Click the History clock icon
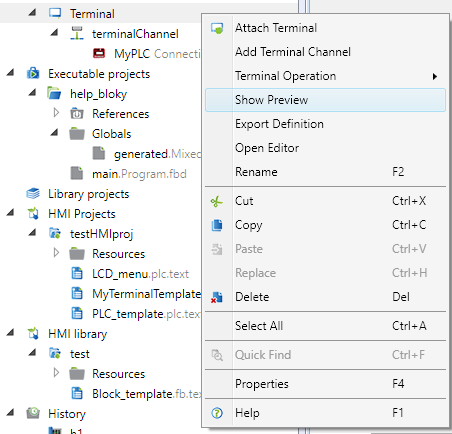Screen dimensions: 452x434 click(x=33, y=413)
